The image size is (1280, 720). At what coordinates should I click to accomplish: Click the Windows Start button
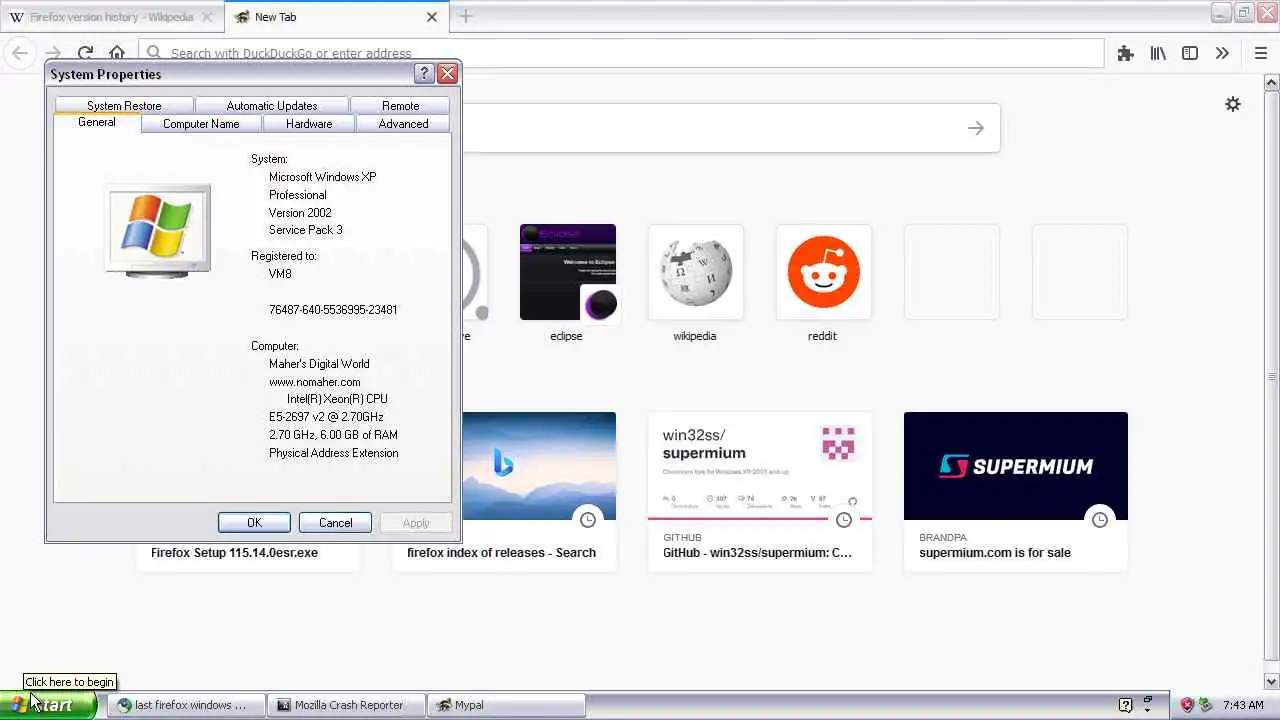click(x=48, y=705)
